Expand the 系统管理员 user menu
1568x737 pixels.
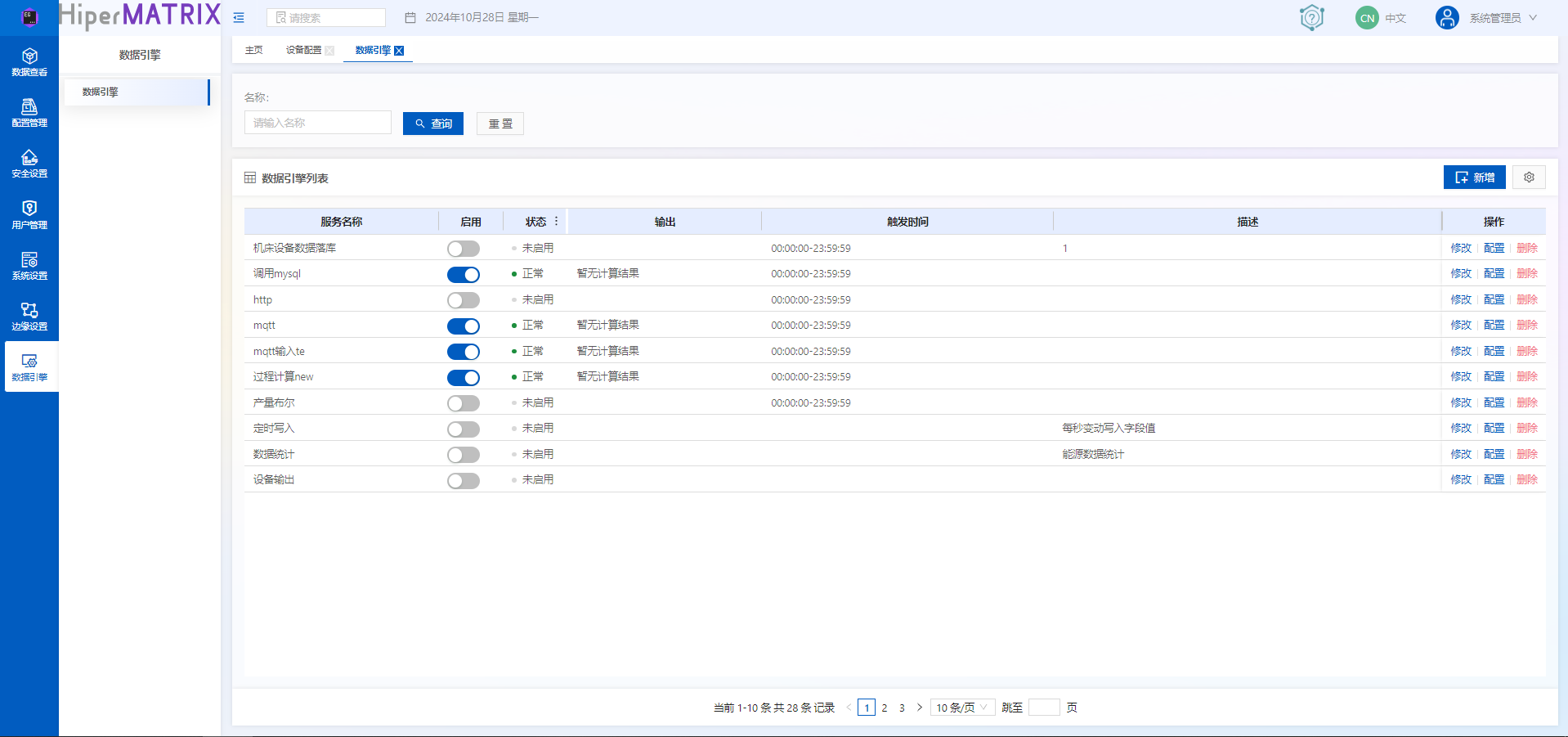click(1503, 18)
